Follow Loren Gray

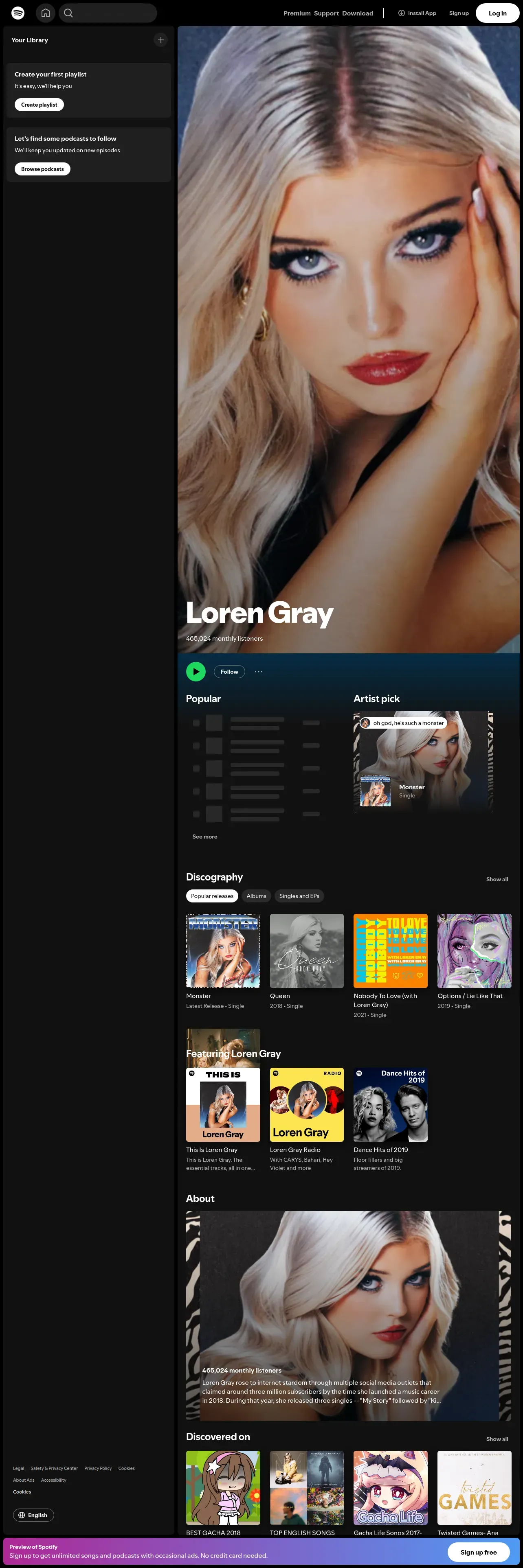(230, 671)
